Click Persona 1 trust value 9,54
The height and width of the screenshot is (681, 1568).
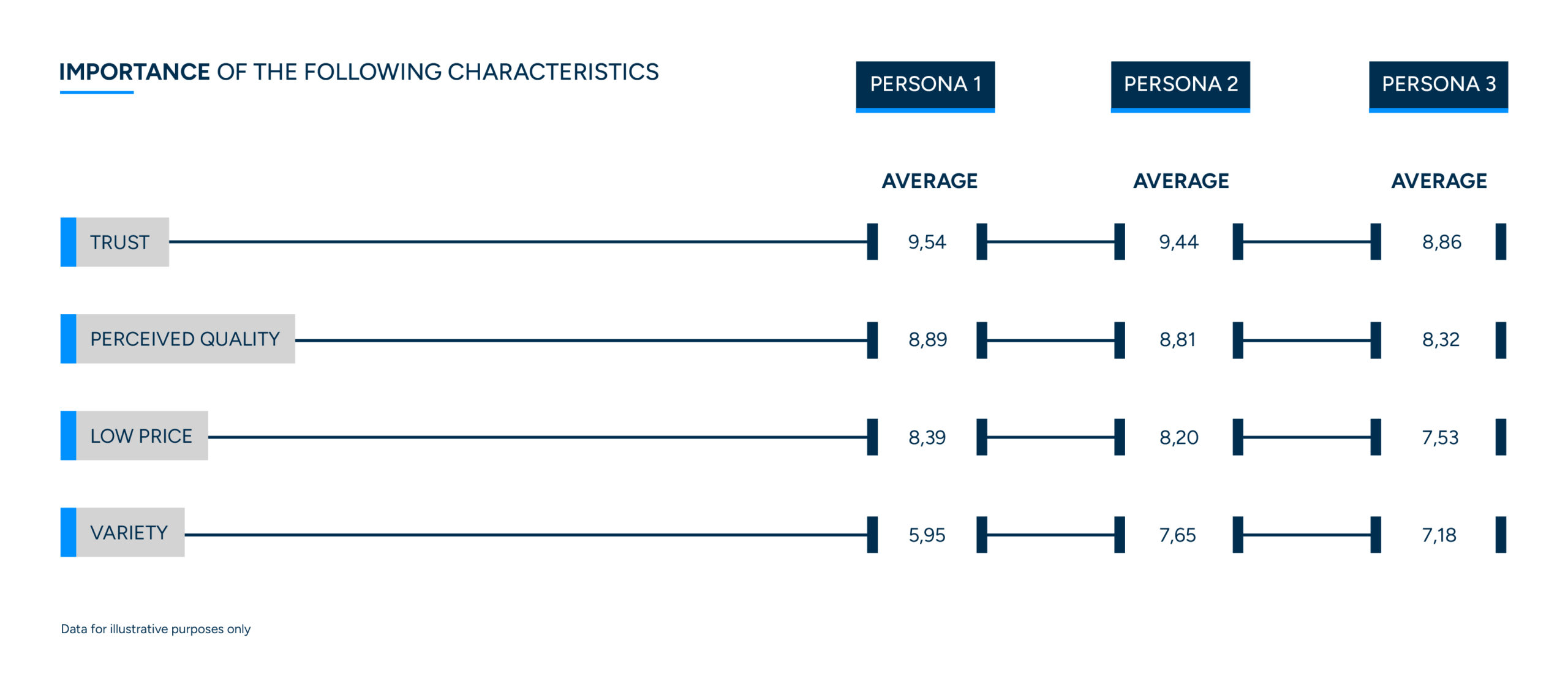pos(927,243)
